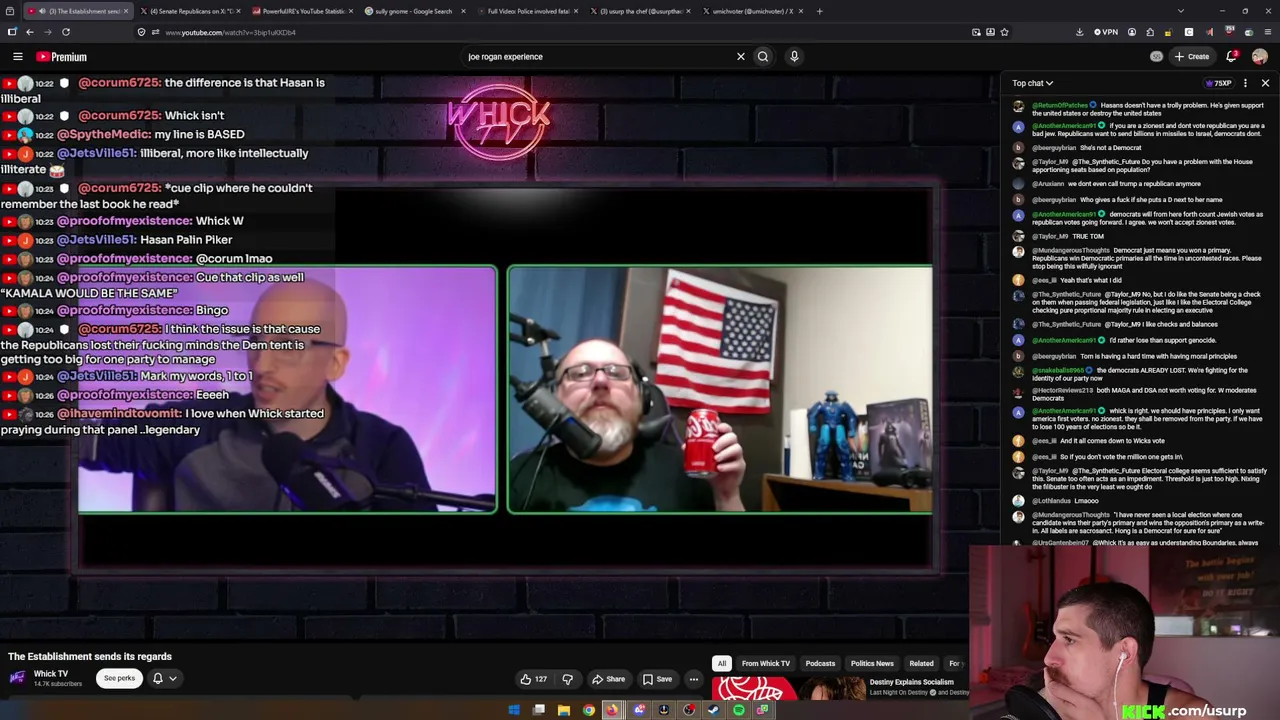Open Windows Start menu
Viewport: 1280px width, 720px height.
[514, 710]
